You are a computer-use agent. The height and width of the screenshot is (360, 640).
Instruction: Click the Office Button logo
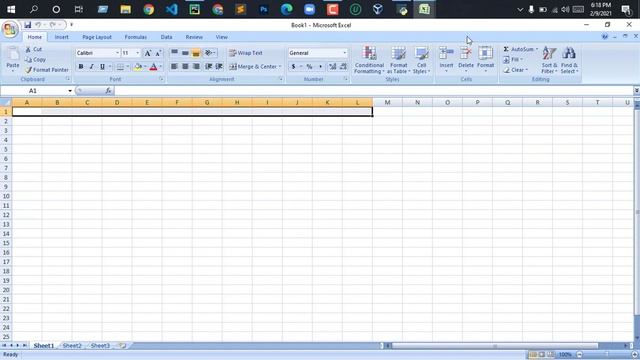point(10,29)
